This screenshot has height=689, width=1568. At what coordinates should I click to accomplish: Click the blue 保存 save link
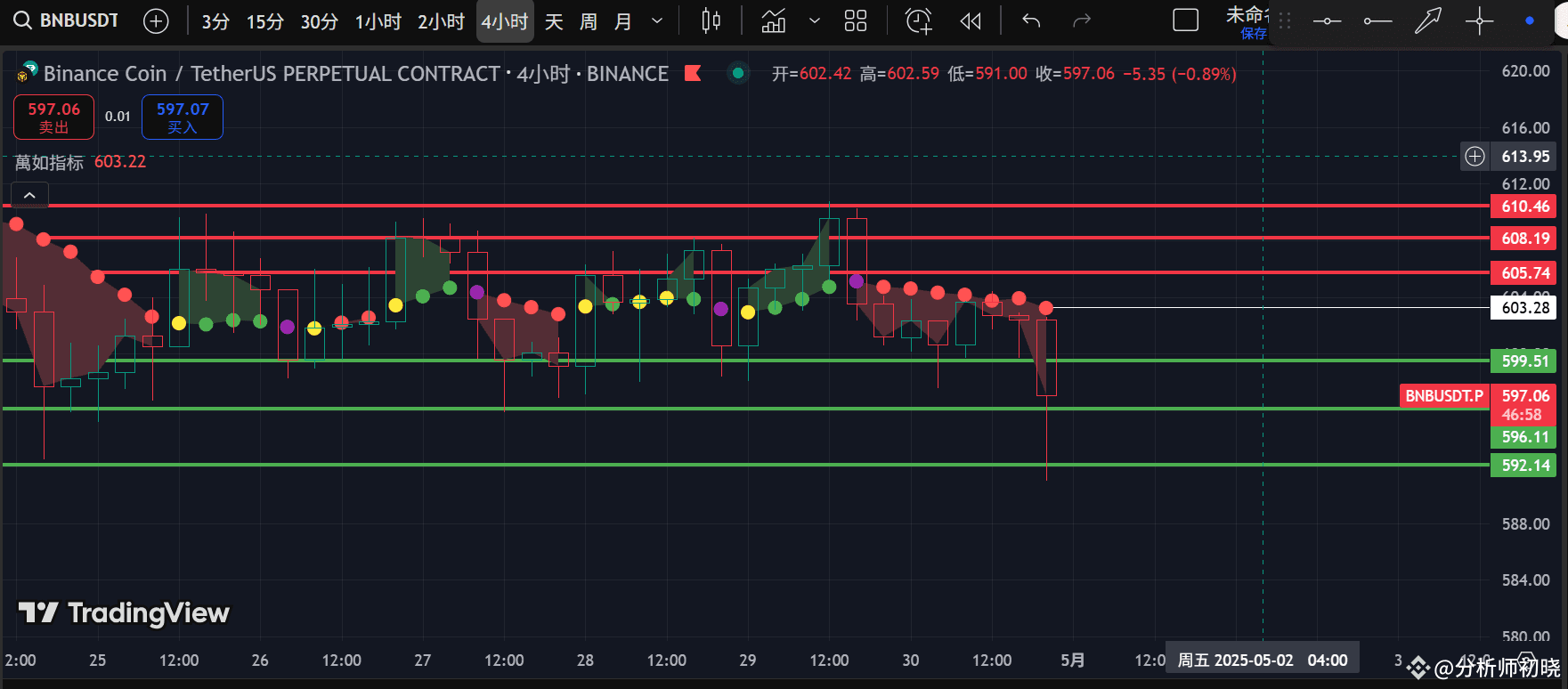point(1253,34)
